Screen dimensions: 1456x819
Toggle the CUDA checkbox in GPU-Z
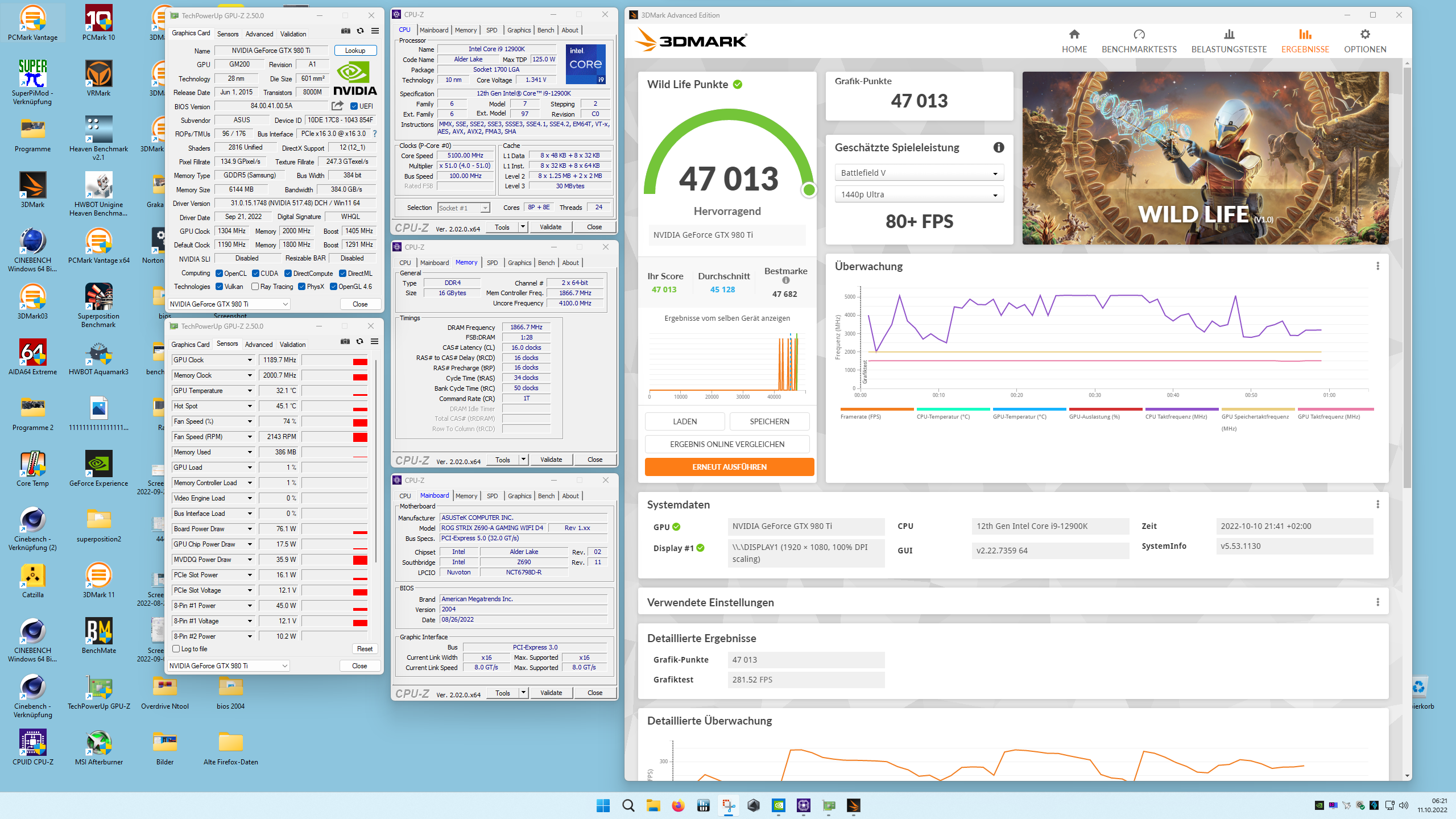(255, 274)
